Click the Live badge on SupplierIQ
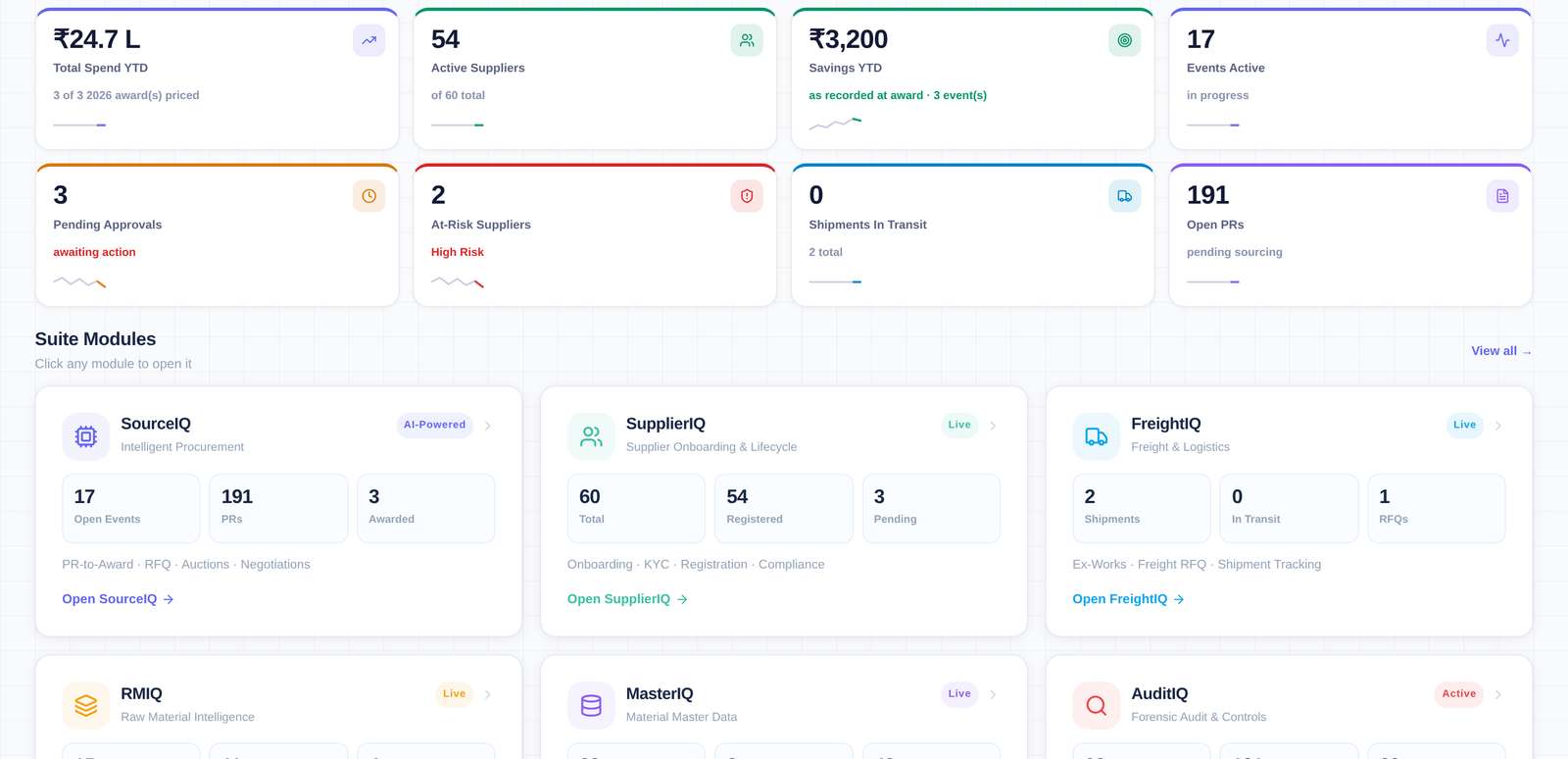 point(959,426)
